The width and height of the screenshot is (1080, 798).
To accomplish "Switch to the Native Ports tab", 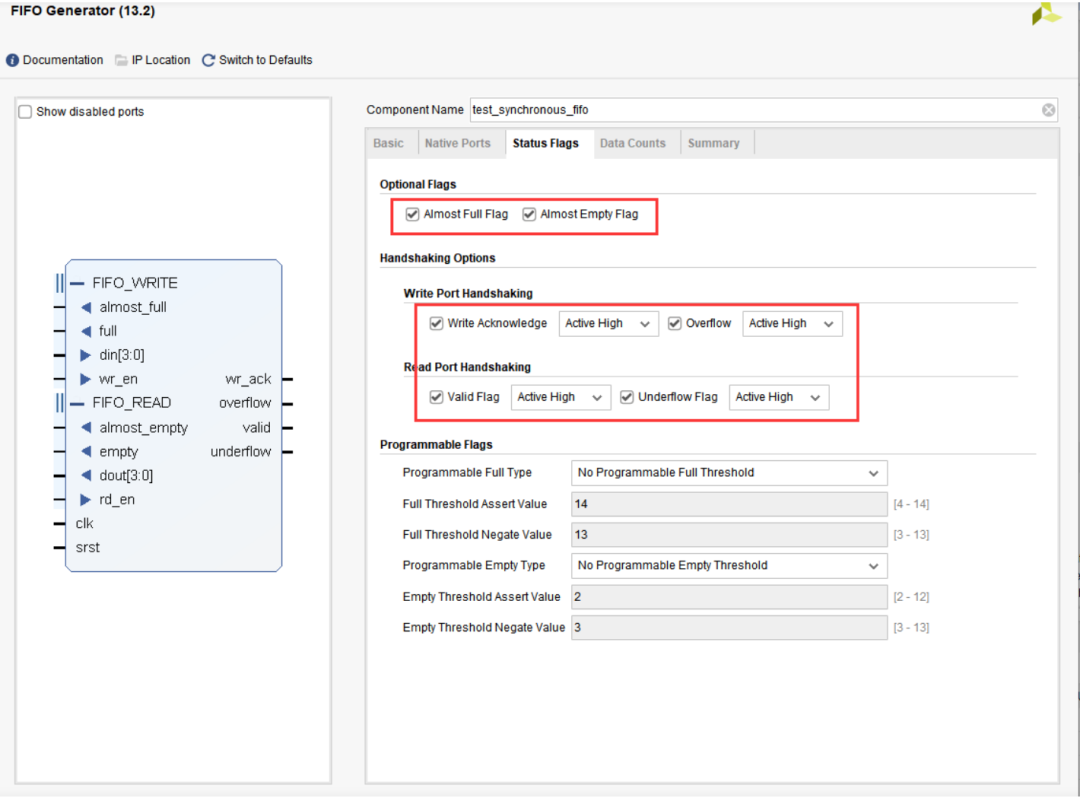I will pyautogui.click(x=457, y=143).
